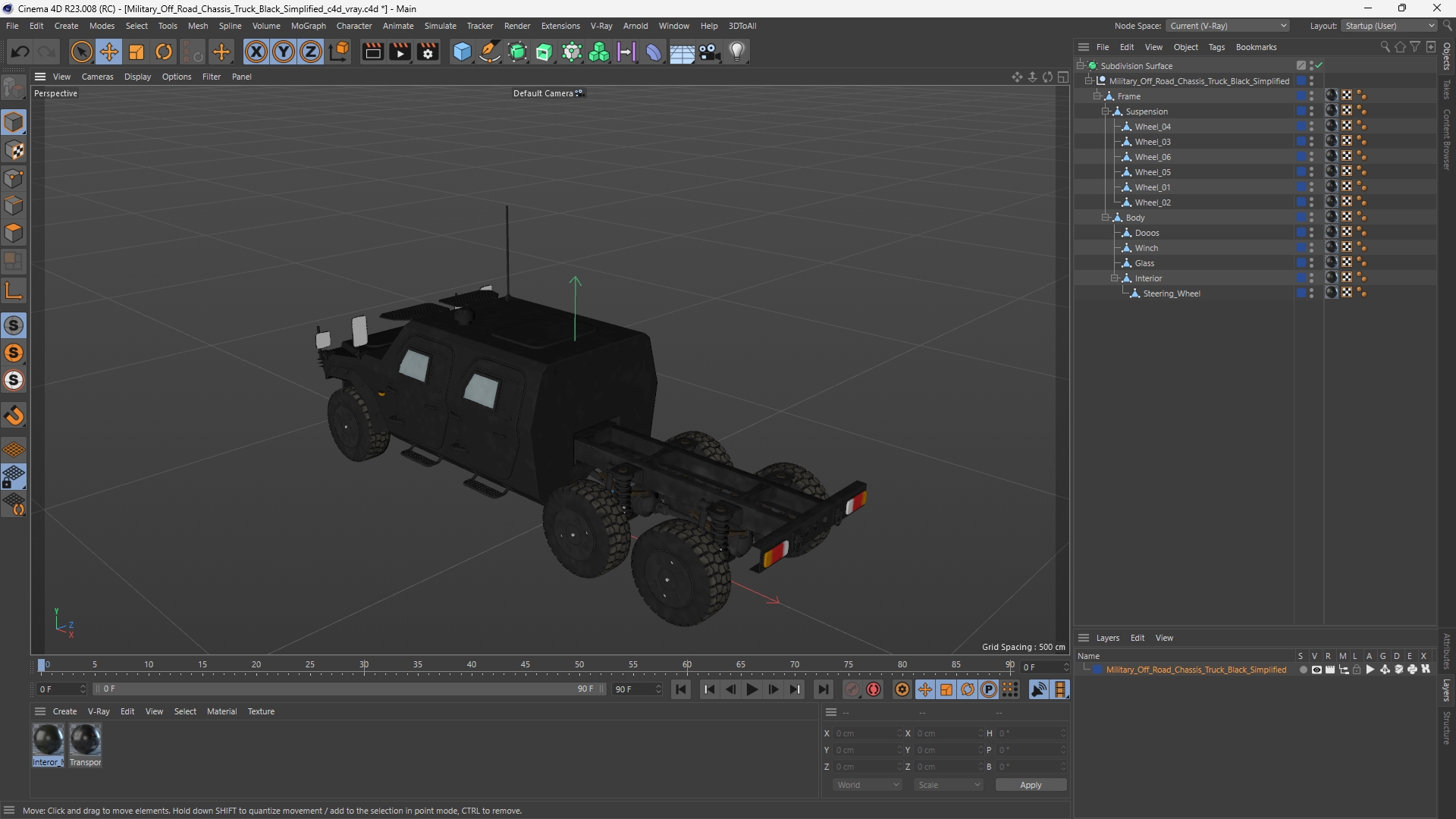1456x819 pixels.
Task: Toggle Y axis lock
Action: point(284,52)
